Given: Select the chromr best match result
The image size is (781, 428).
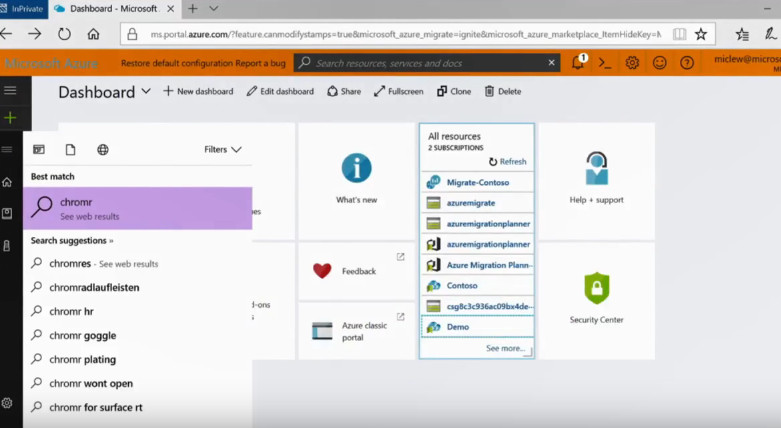Looking at the screenshot, I should tap(137, 208).
